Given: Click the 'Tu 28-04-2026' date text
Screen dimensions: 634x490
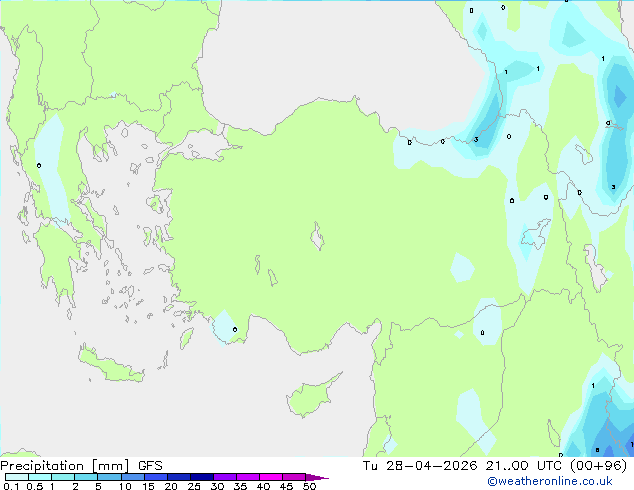Looking at the screenshot, I should (420, 466).
